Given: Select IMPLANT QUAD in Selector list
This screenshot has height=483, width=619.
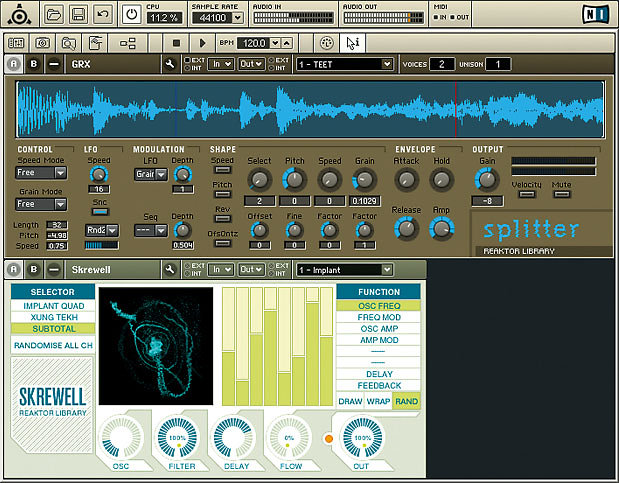Looking at the screenshot, I should pos(53,306).
